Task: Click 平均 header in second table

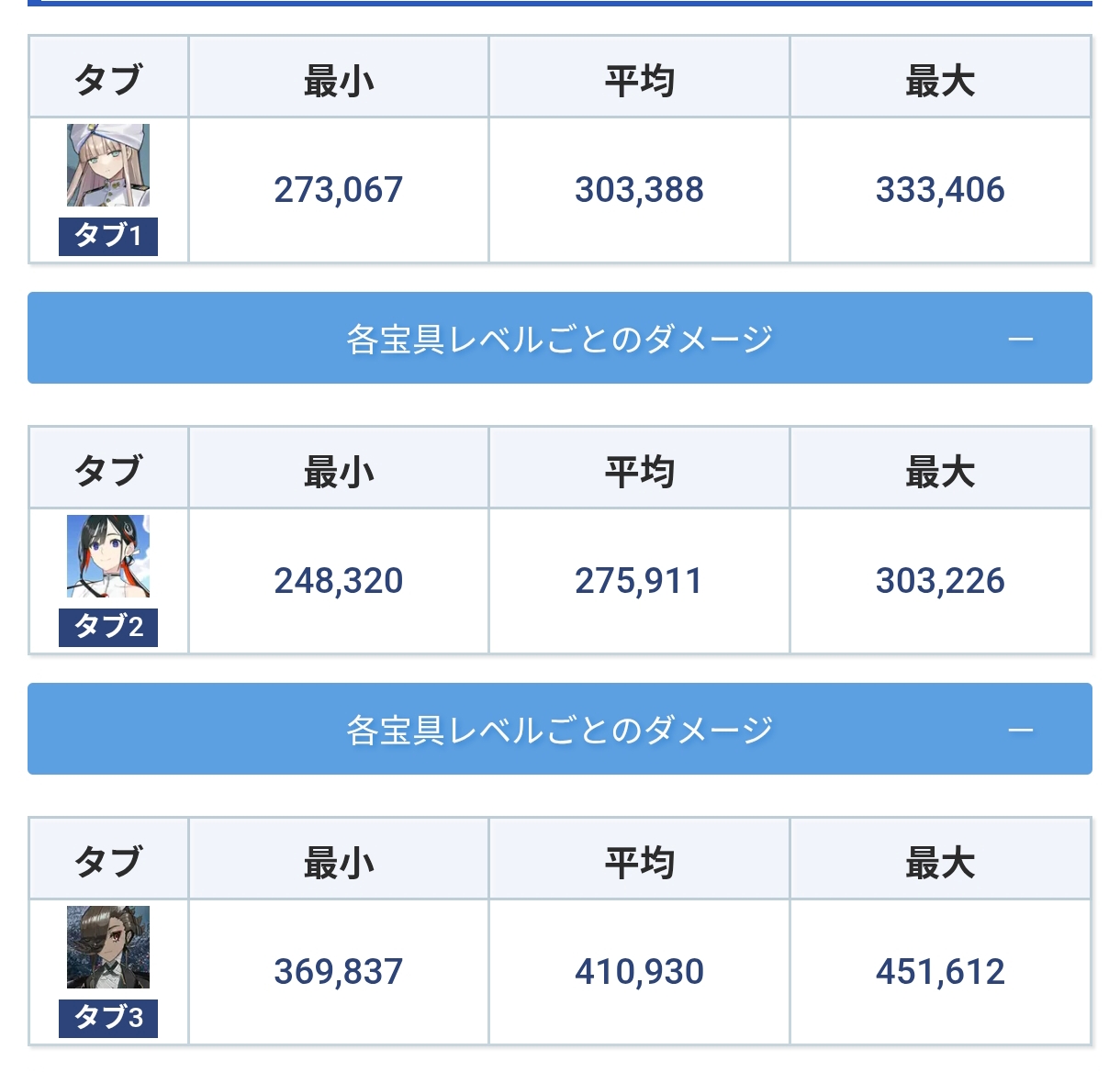Action: [x=640, y=472]
